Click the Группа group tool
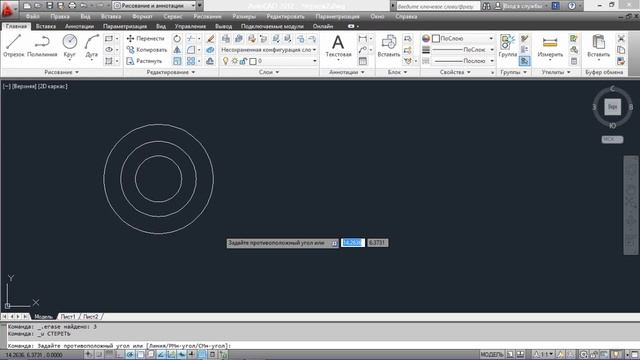 click(508, 46)
